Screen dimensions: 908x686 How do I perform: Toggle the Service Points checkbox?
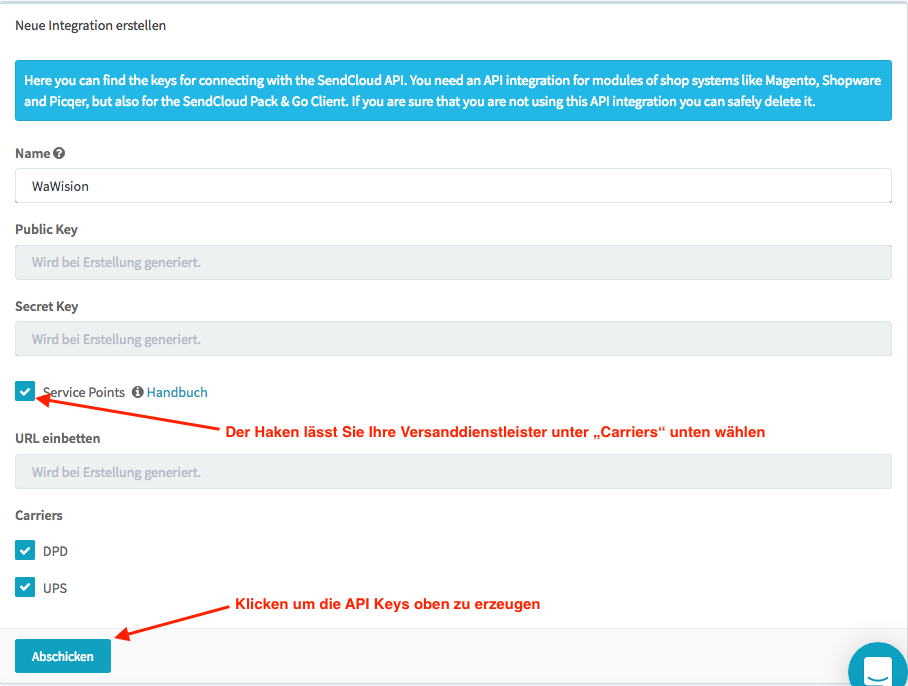tap(26, 392)
